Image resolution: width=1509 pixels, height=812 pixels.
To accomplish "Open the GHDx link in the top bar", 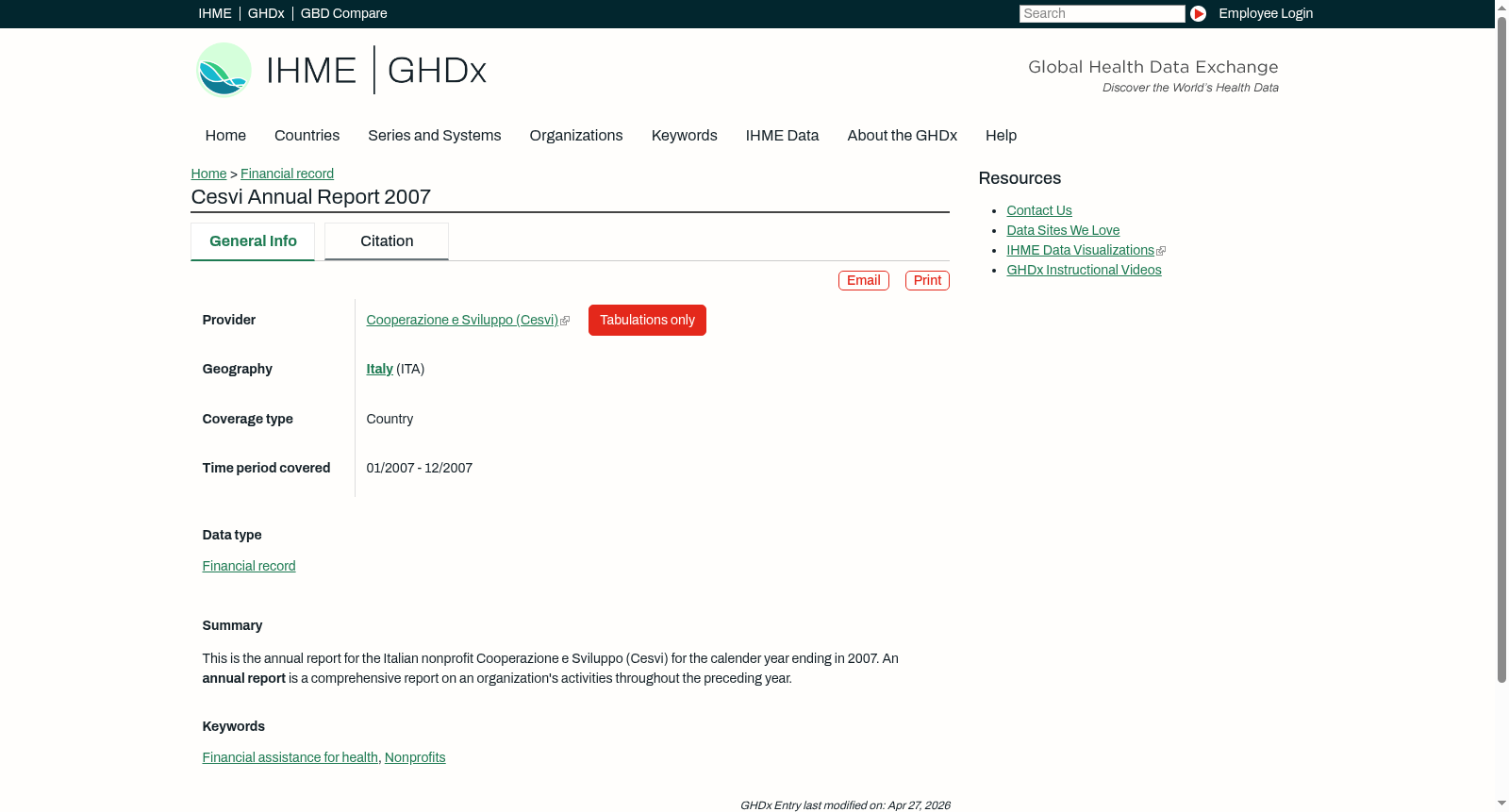I will click(266, 13).
